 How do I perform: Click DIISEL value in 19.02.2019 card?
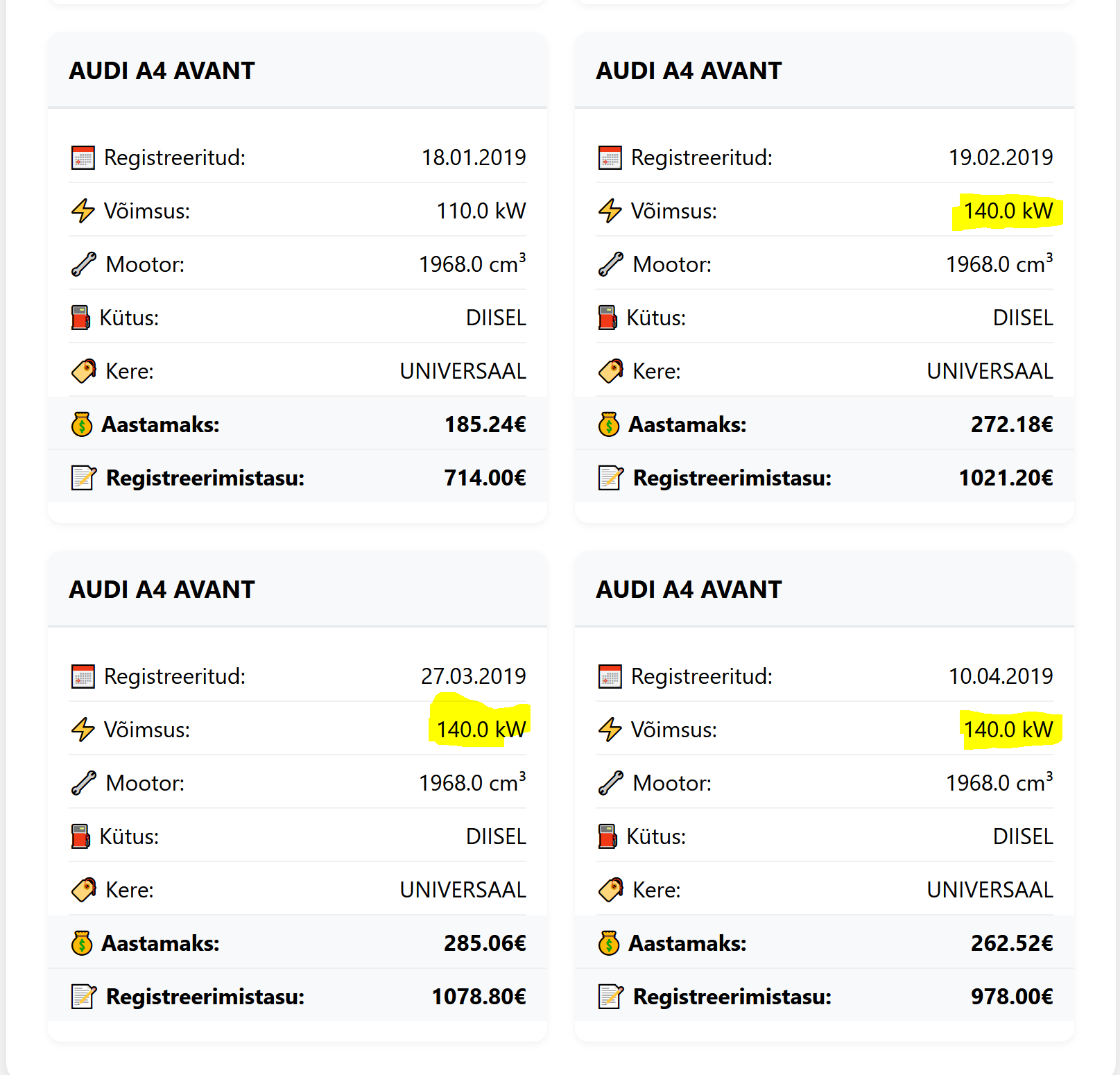pos(1023,318)
